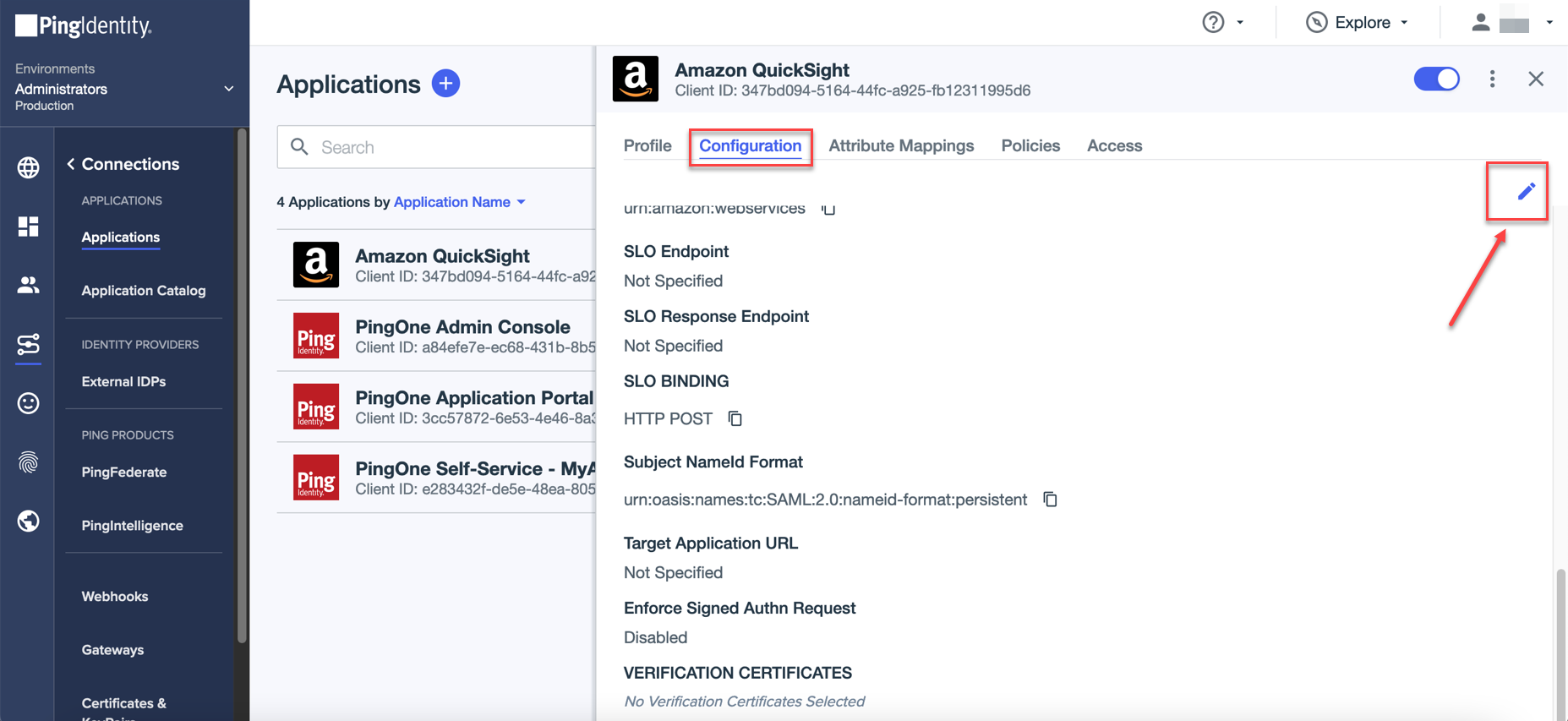Image resolution: width=1568 pixels, height=721 pixels.
Task: Click the VERIFICATION CERTIFICATES heading
Action: [738, 673]
